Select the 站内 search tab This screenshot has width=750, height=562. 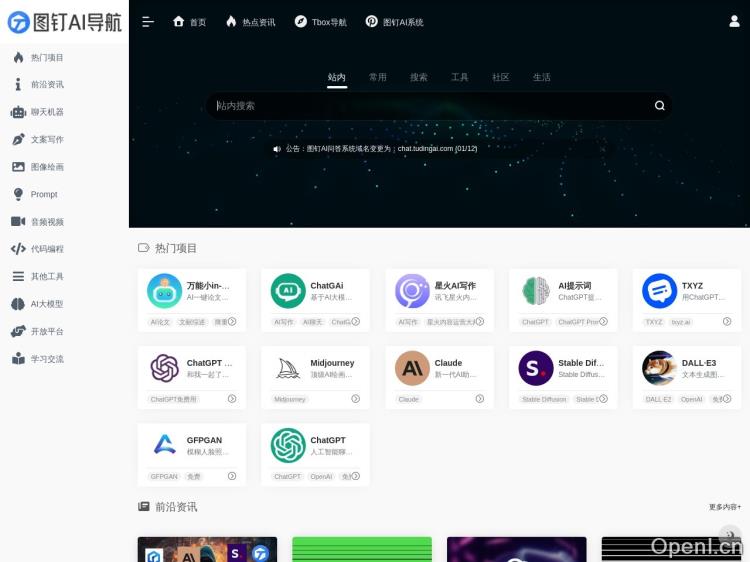[x=337, y=77]
